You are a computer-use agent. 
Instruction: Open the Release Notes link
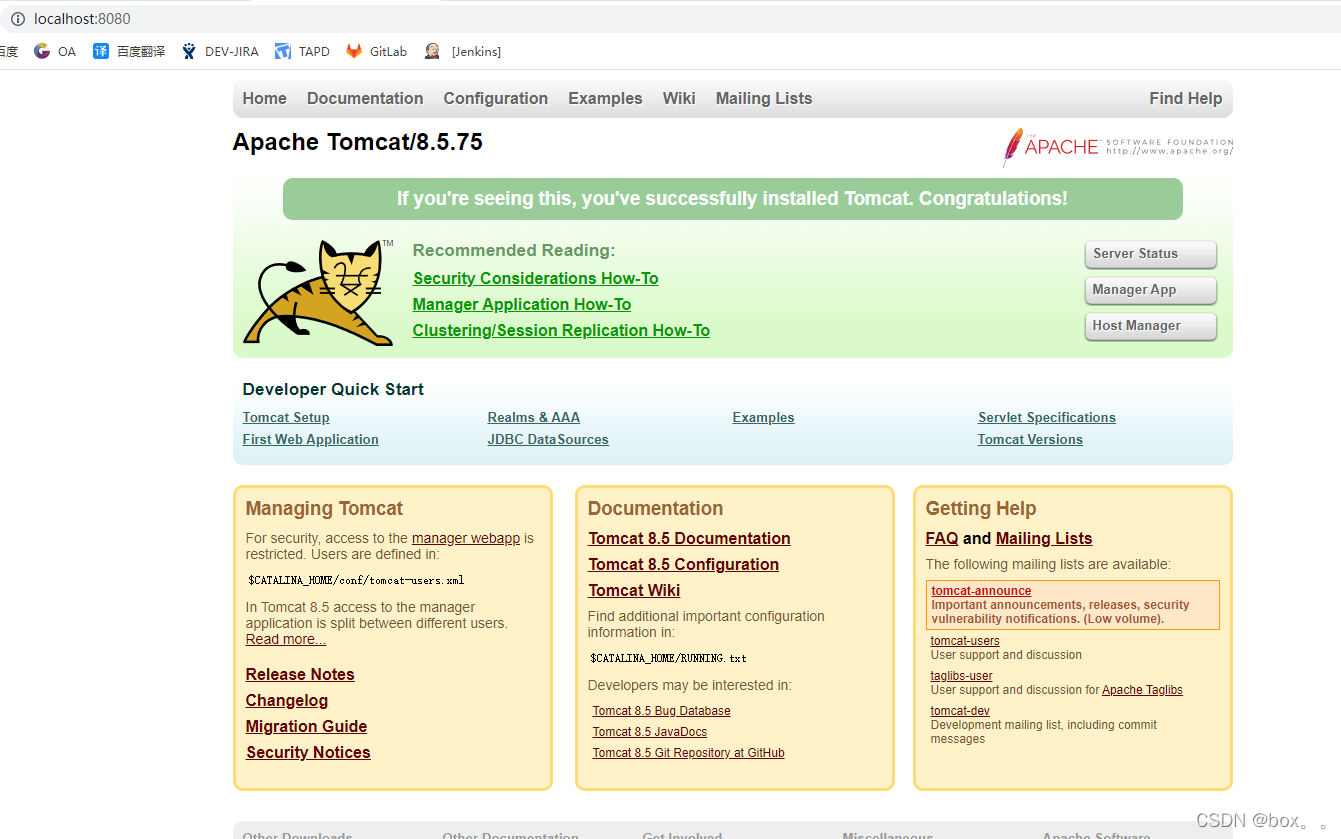[x=300, y=674]
